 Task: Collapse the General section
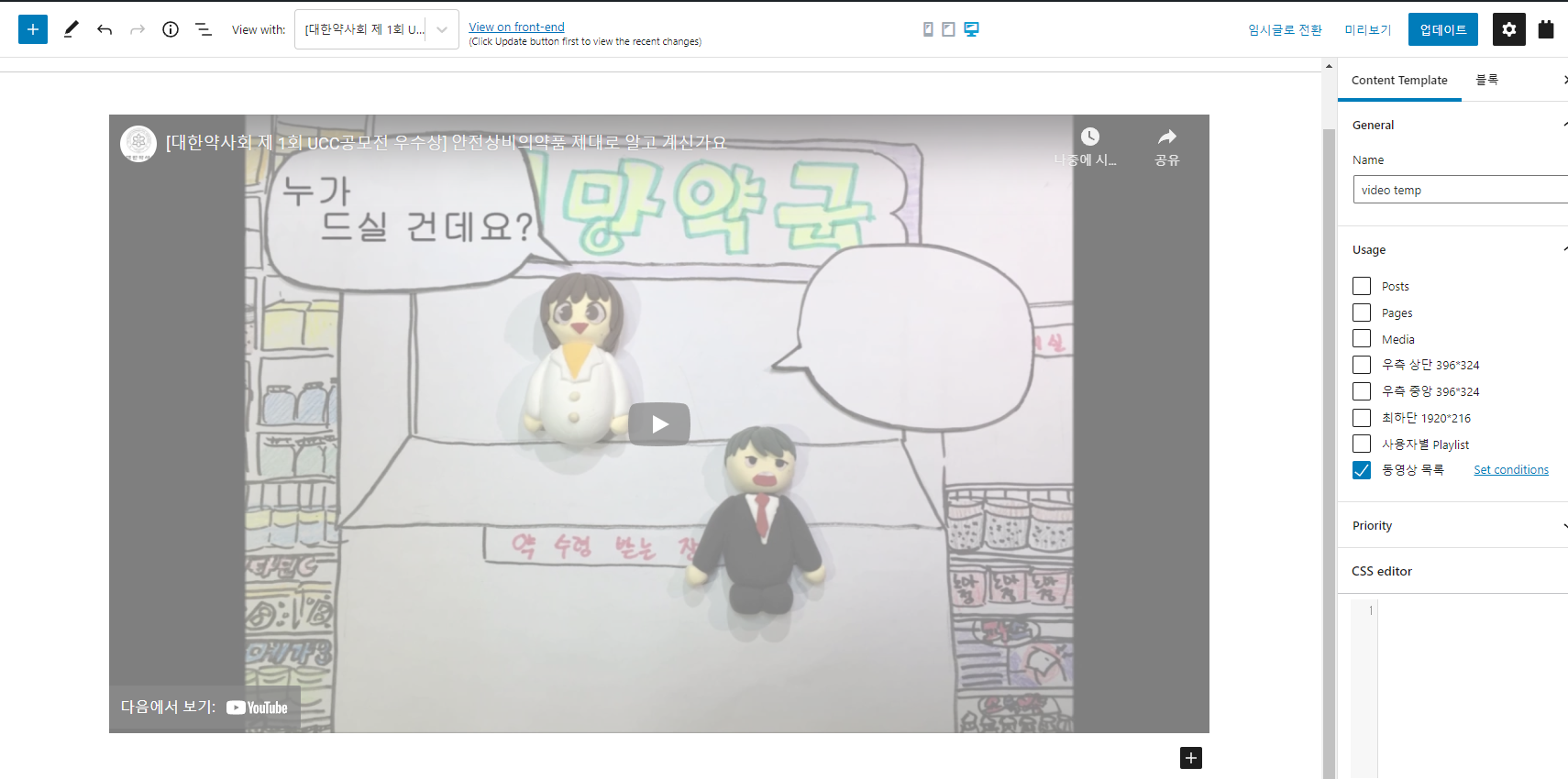click(x=1452, y=125)
